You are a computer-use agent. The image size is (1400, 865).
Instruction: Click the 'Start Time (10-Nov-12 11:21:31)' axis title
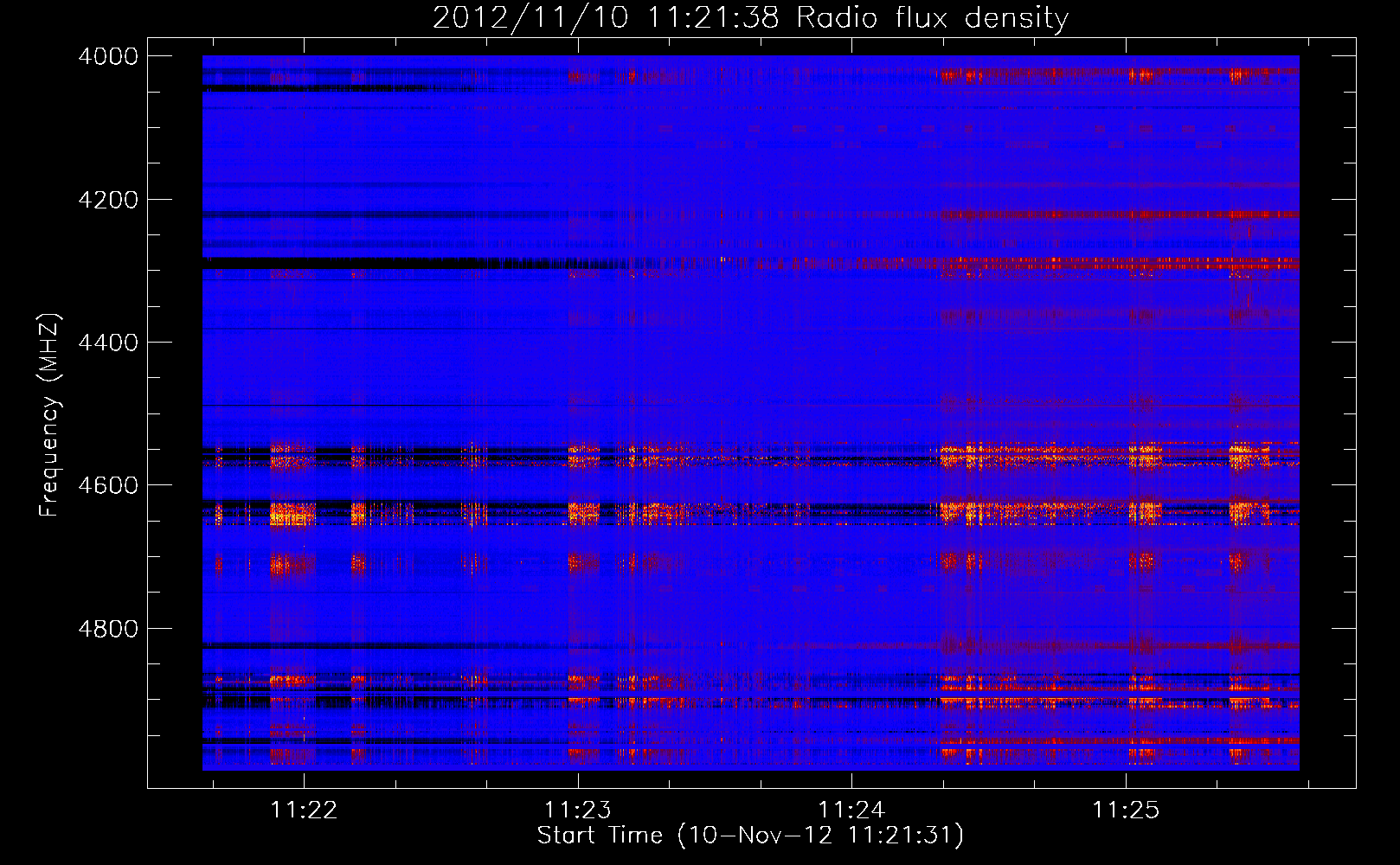(x=750, y=836)
